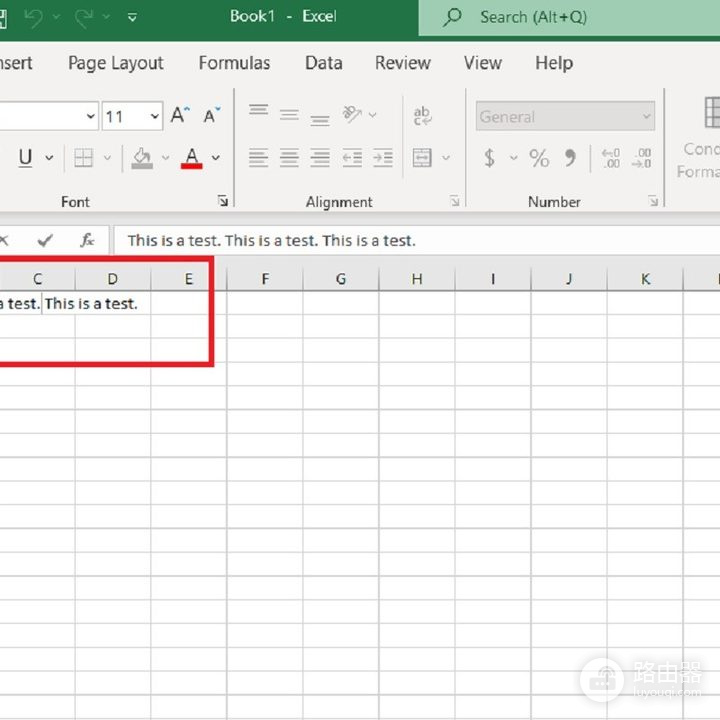
Task: Click the Search (Alt+Q) box
Action: [x=569, y=17]
